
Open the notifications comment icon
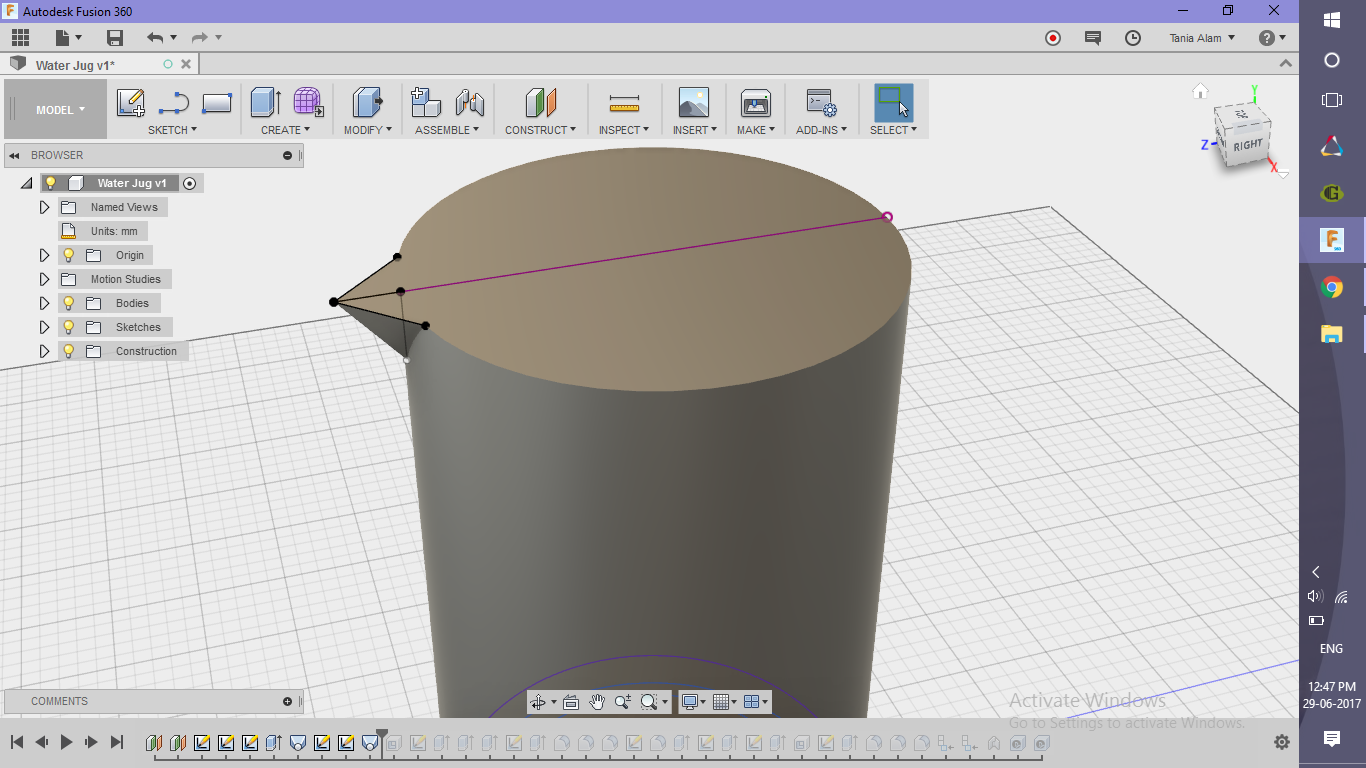[x=1093, y=38]
